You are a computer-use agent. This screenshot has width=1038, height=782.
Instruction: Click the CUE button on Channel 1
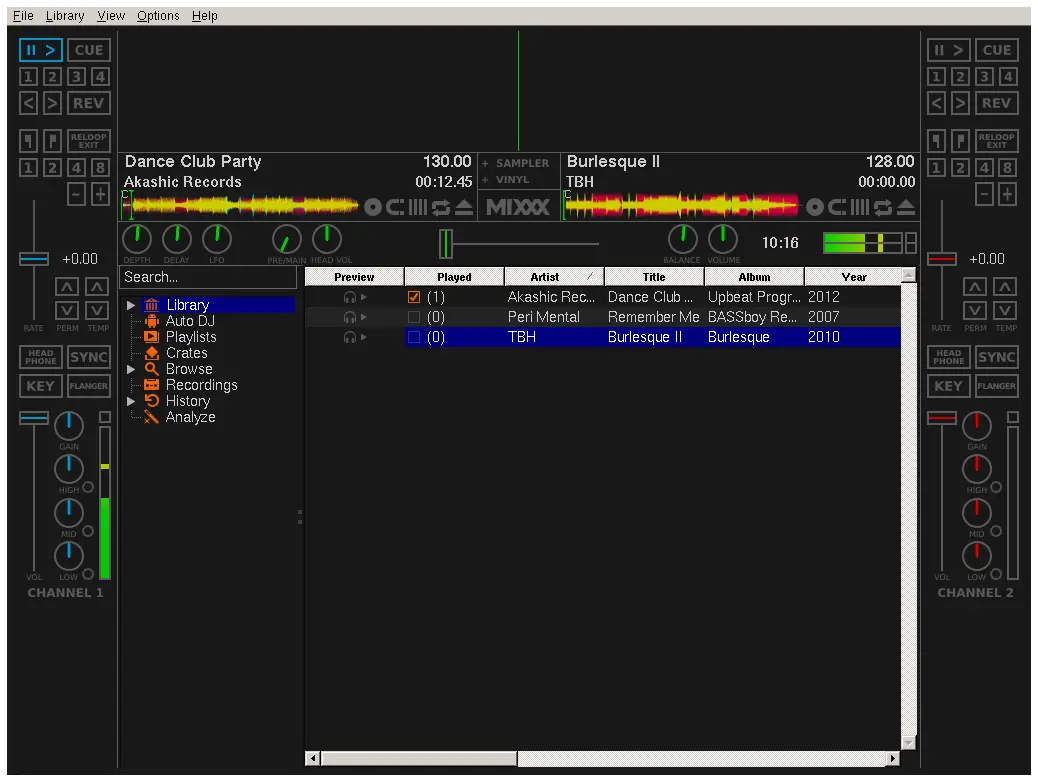[89, 50]
